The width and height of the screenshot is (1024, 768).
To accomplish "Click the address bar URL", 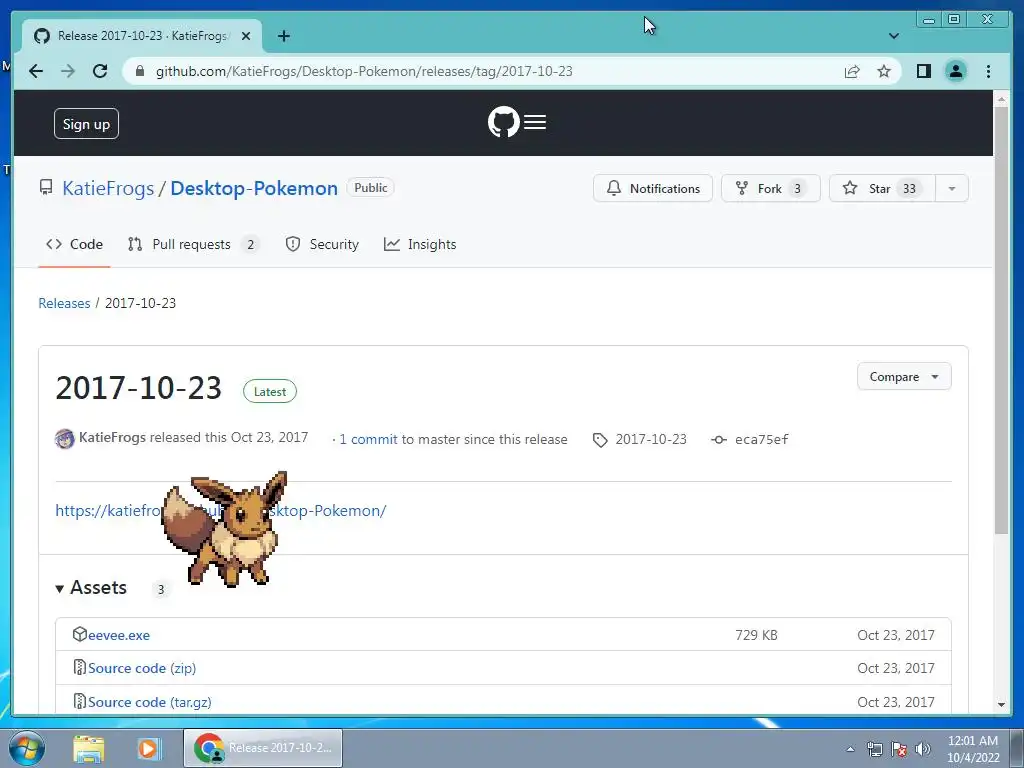I will coord(364,71).
